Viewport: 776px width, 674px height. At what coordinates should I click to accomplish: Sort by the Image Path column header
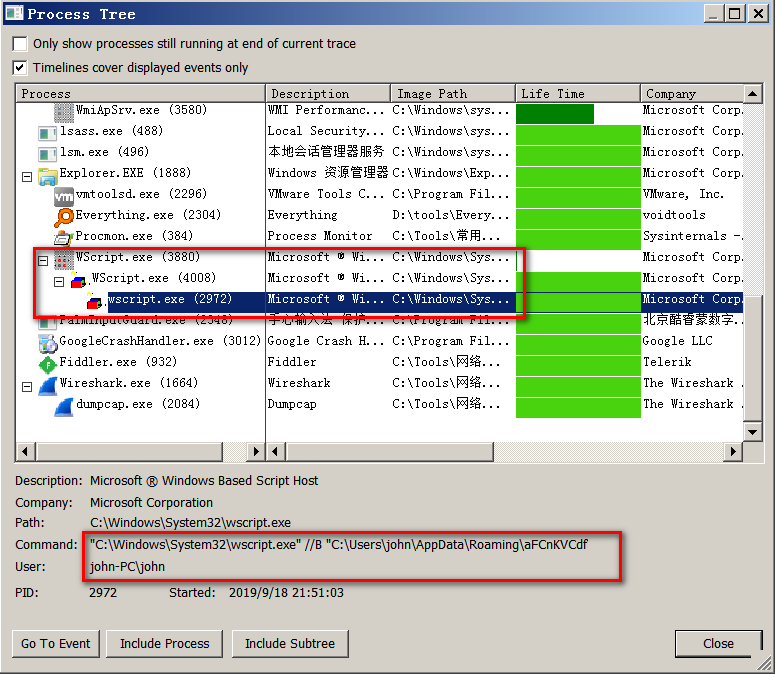(453, 94)
